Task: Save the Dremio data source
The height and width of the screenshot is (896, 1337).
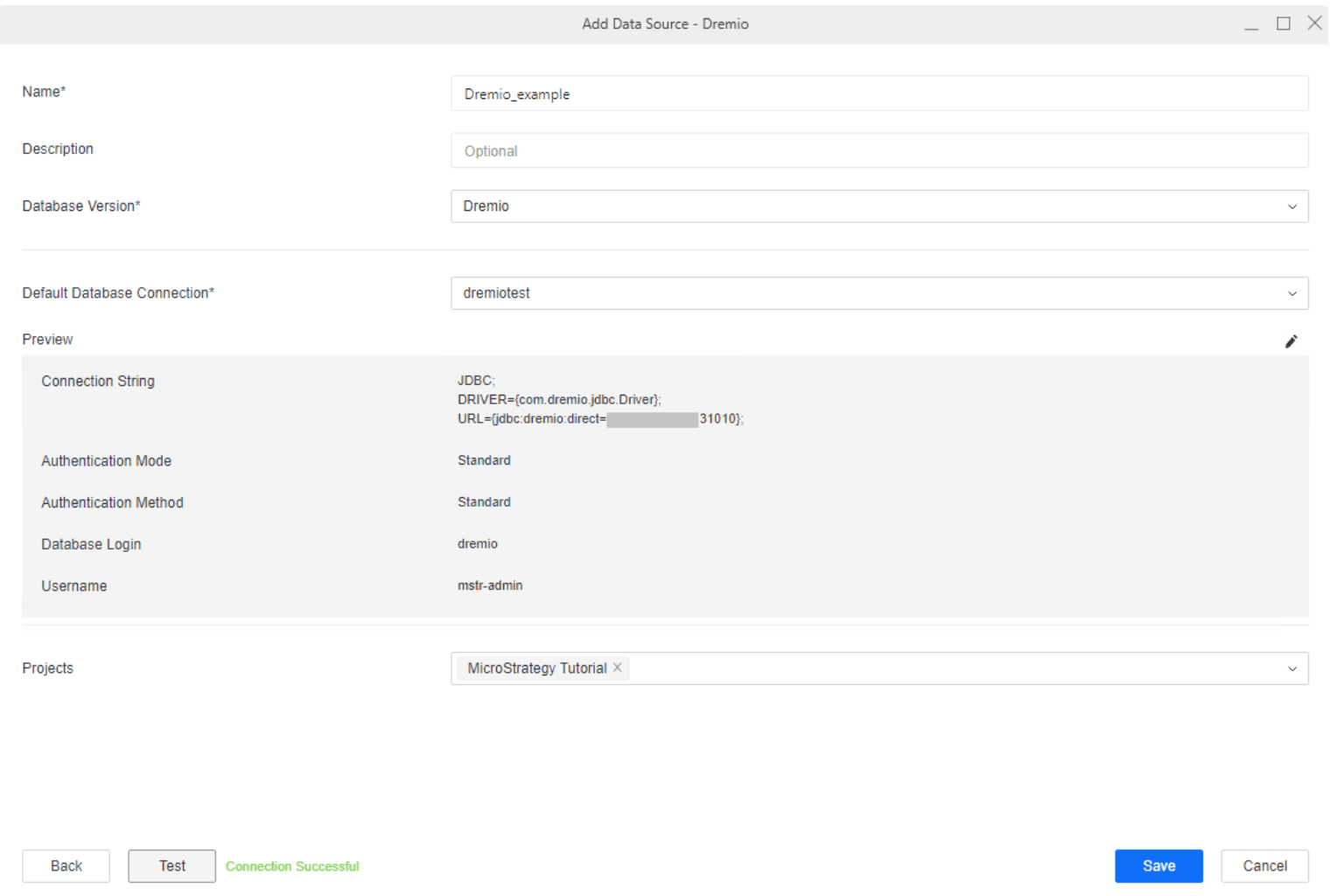Action: click(1158, 866)
